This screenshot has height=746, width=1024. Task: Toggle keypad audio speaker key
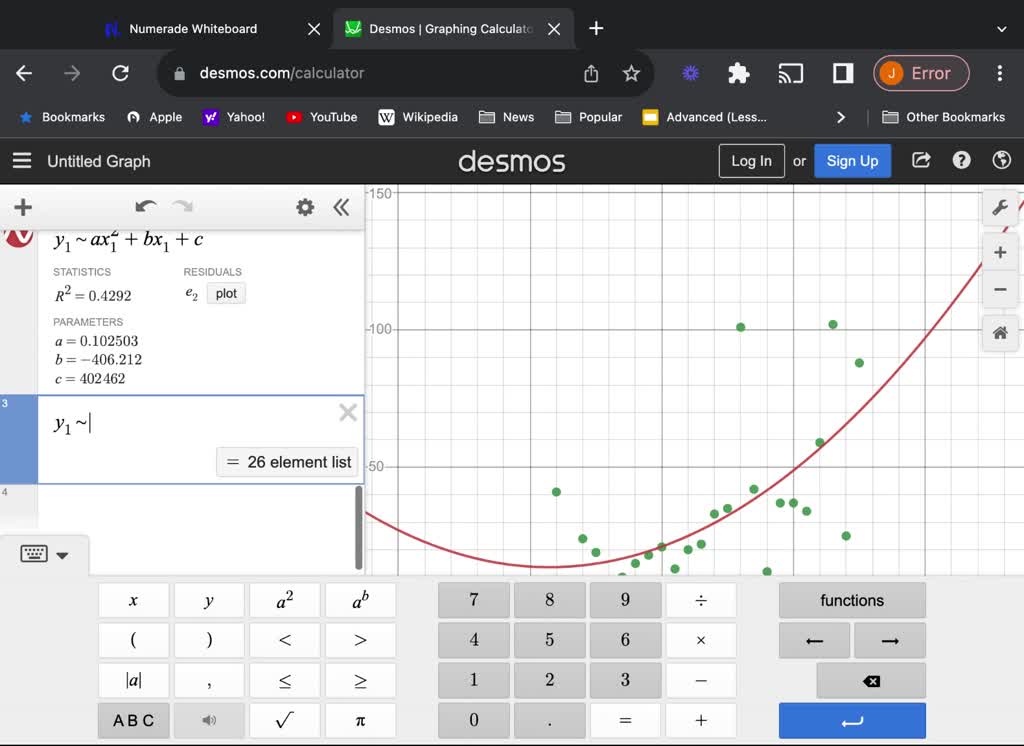click(x=209, y=721)
